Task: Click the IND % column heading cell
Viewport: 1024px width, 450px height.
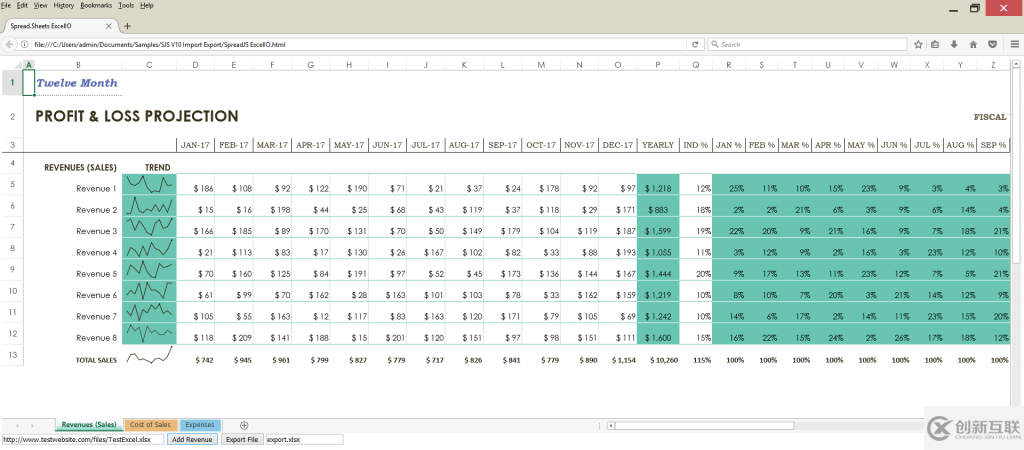Action: 696,145
